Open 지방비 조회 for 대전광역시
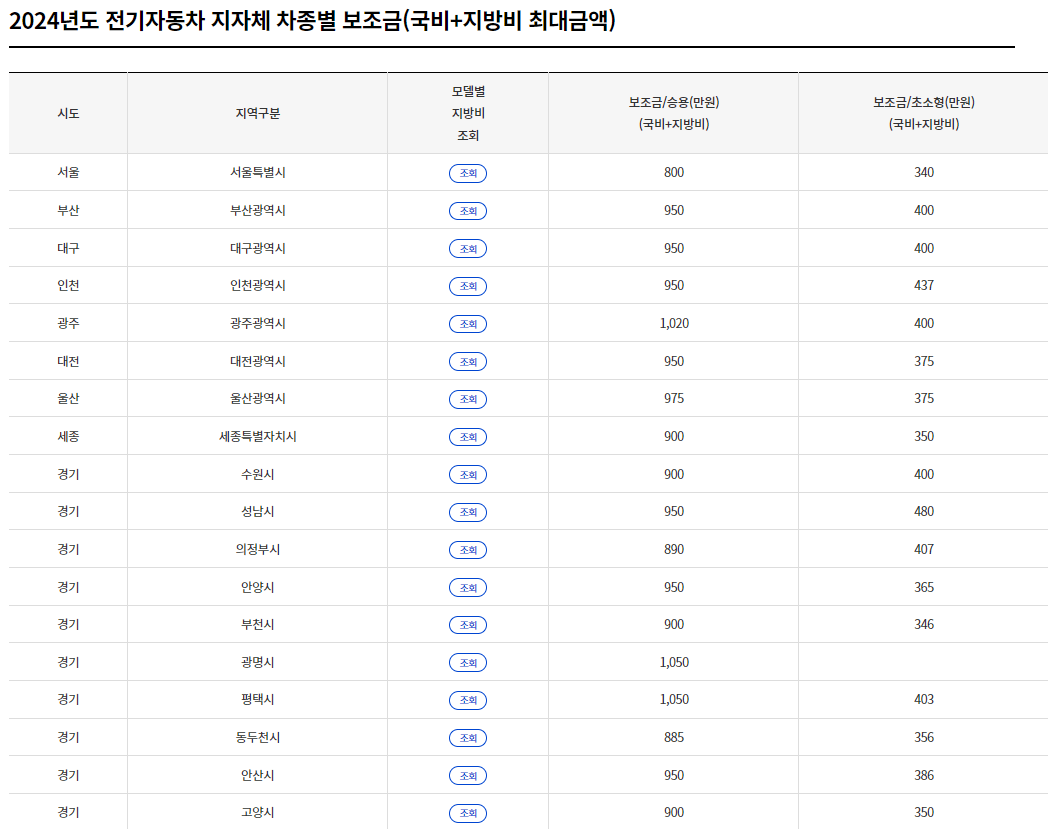The width and height of the screenshot is (1052, 829). tap(467, 361)
